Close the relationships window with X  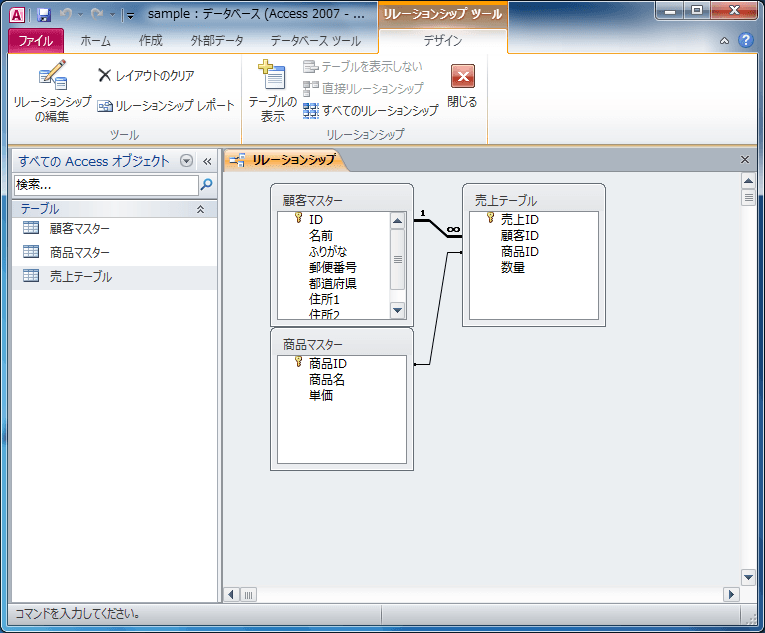745,160
